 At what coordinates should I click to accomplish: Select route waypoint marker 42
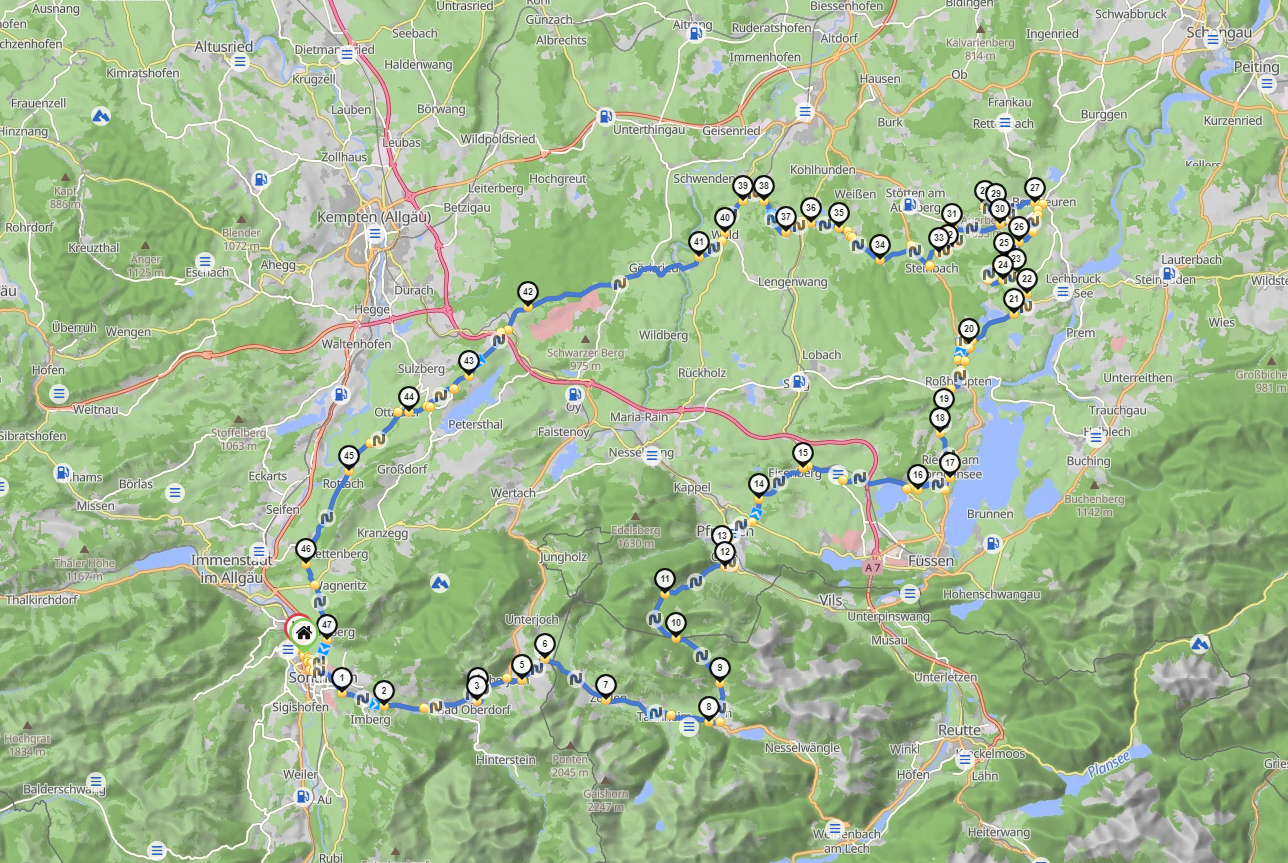pos(527,293)
